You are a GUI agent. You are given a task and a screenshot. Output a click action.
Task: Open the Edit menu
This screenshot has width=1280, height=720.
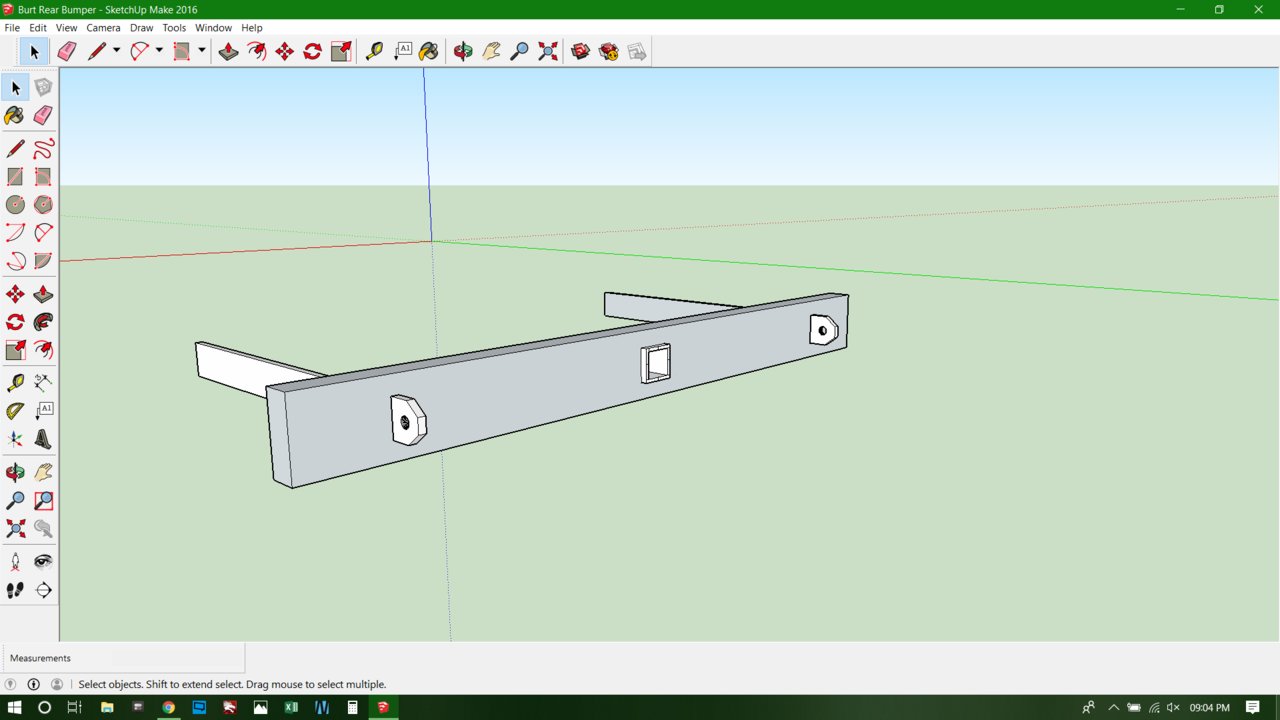click(x=38, y=28)
